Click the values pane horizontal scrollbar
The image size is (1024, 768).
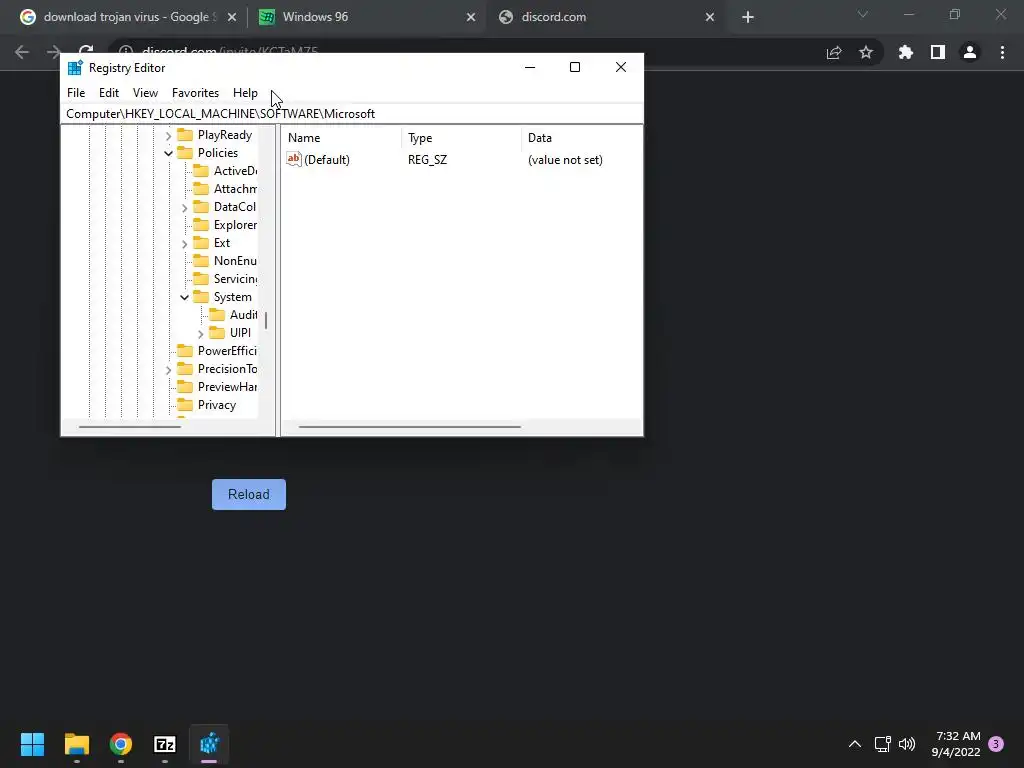(409, 427)
